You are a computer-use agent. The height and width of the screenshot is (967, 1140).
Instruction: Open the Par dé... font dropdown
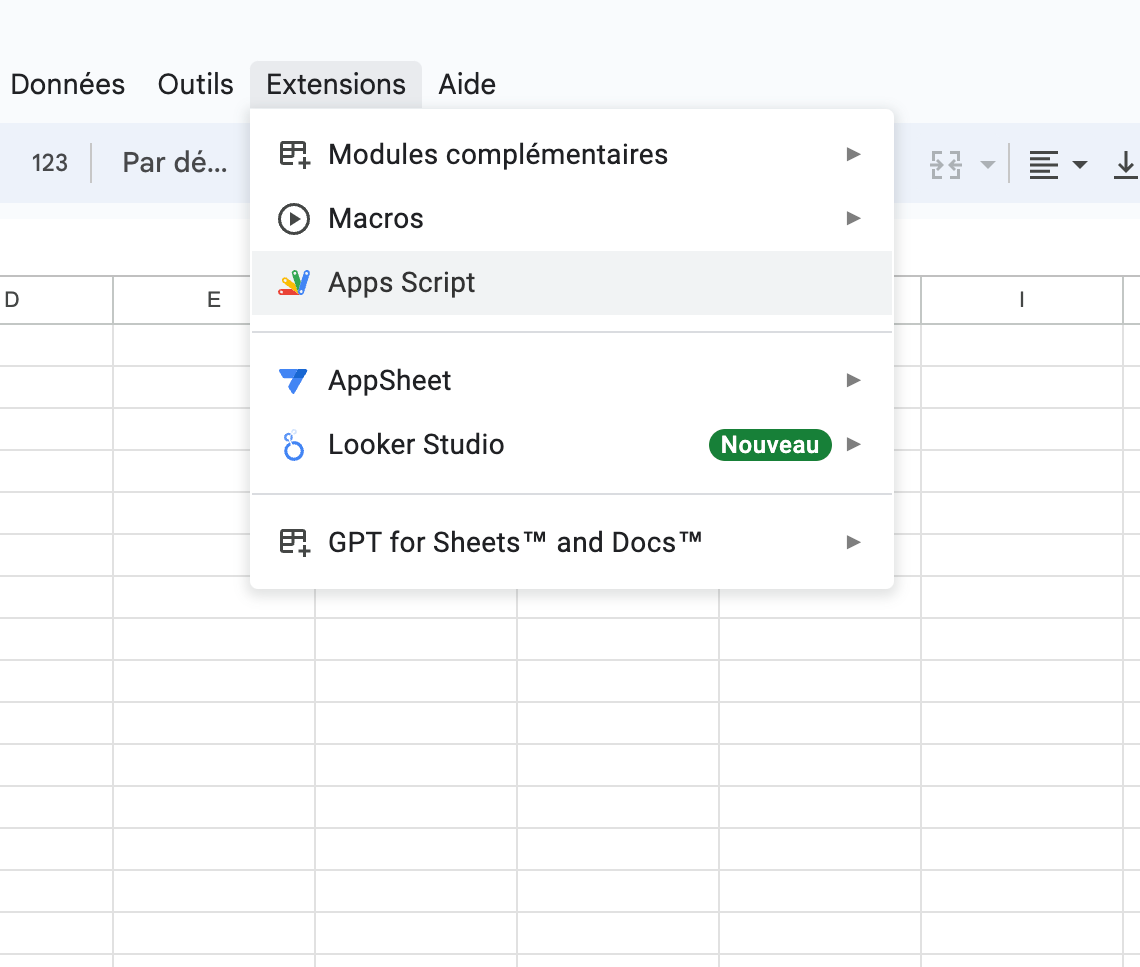click(x=174, y=163)
